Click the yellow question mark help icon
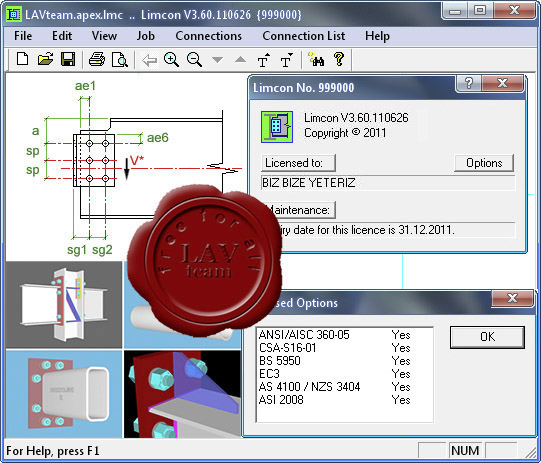This screenshot has height=463, width=541. click(x=339, y=59)
